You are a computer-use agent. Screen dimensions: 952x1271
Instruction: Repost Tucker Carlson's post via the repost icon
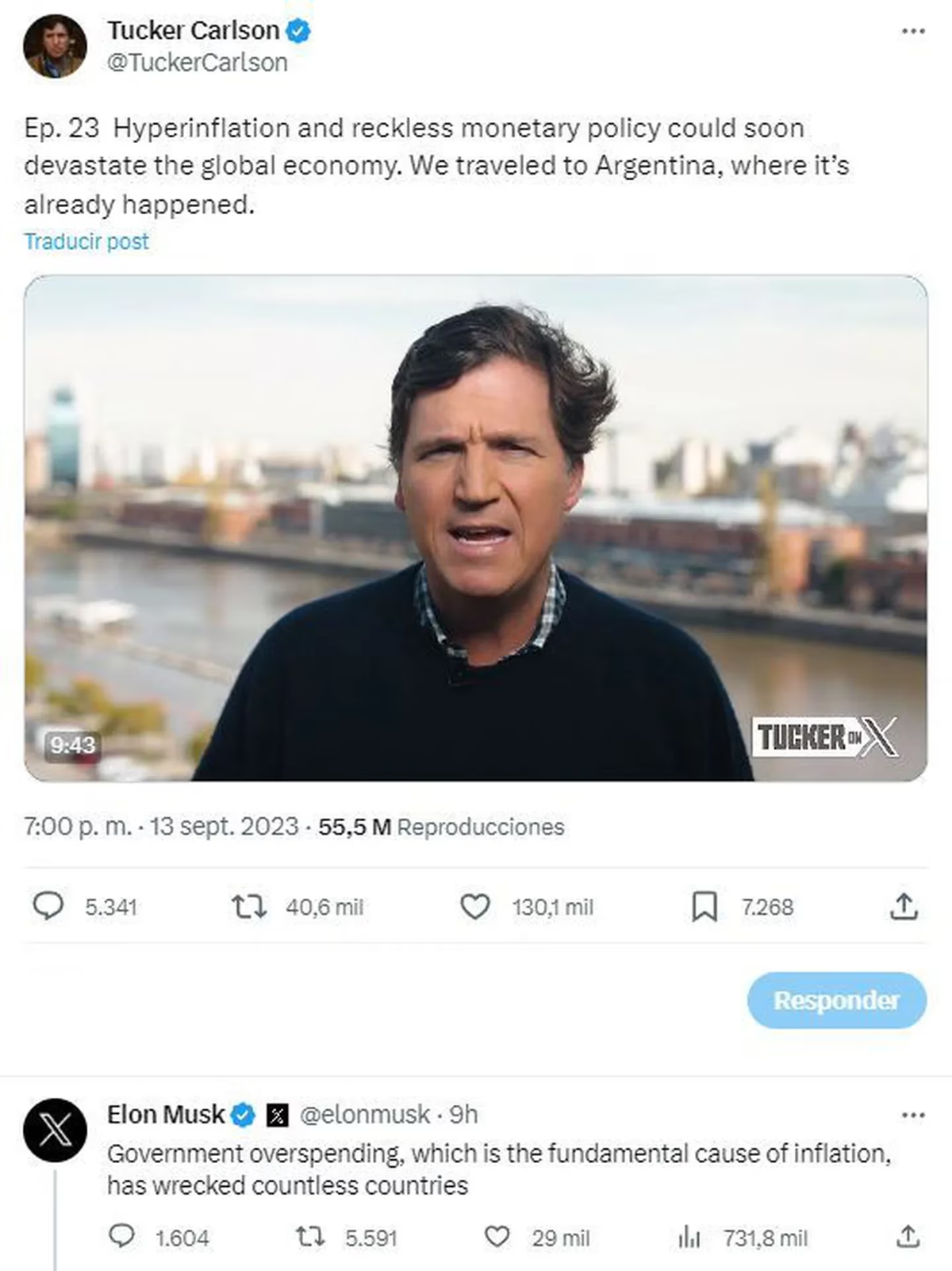[248, 905]
